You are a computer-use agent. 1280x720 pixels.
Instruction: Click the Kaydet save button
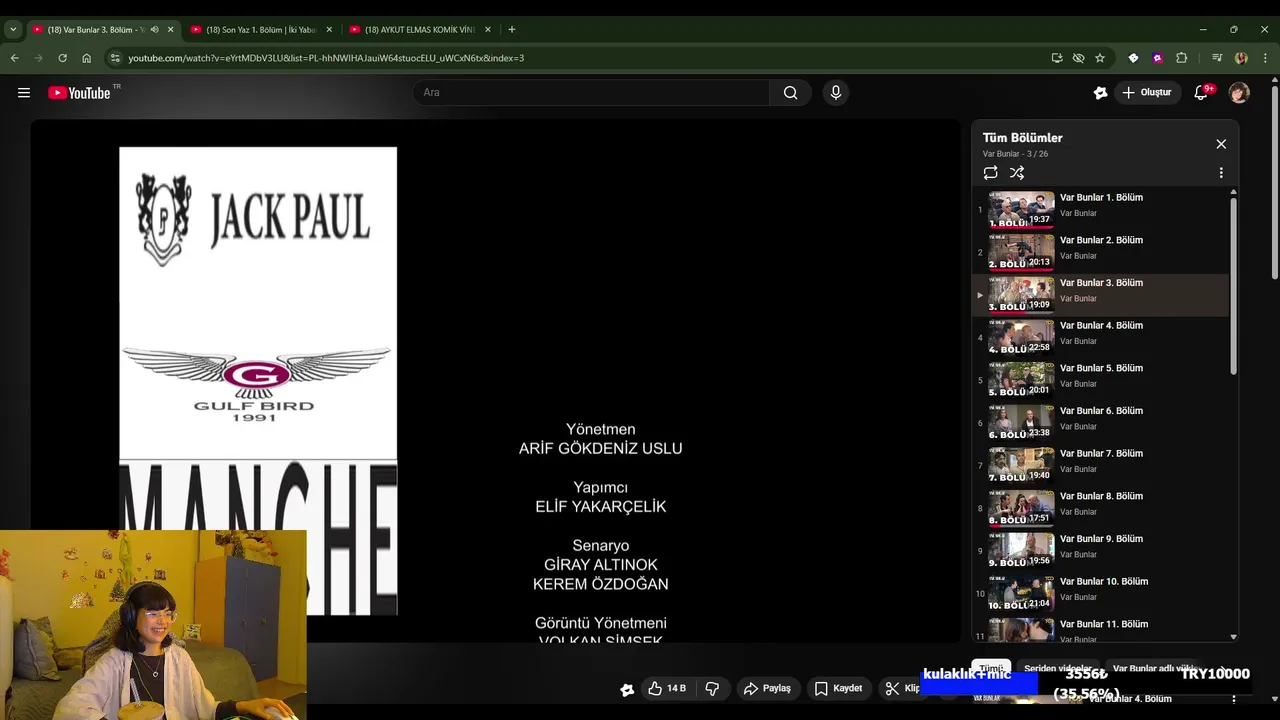[838, 688]
